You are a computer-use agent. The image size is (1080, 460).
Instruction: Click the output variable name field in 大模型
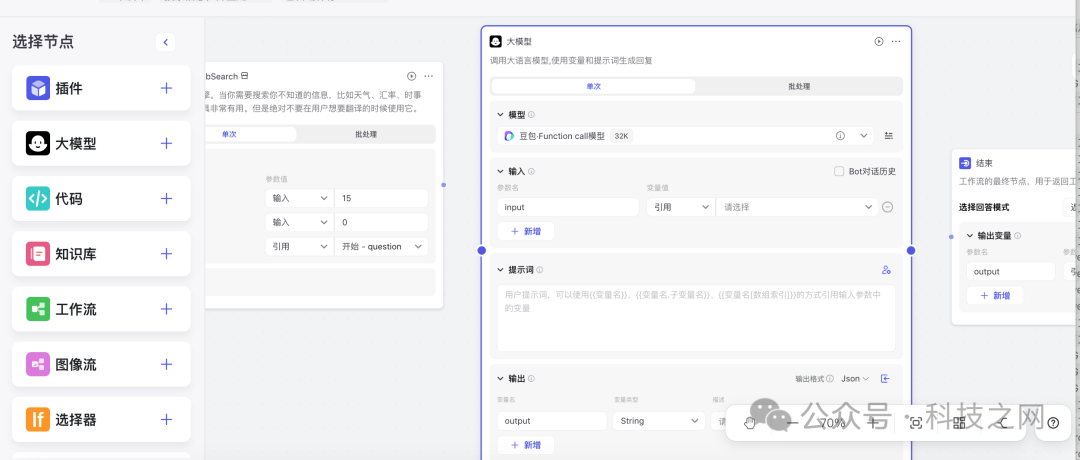point(552,421)
